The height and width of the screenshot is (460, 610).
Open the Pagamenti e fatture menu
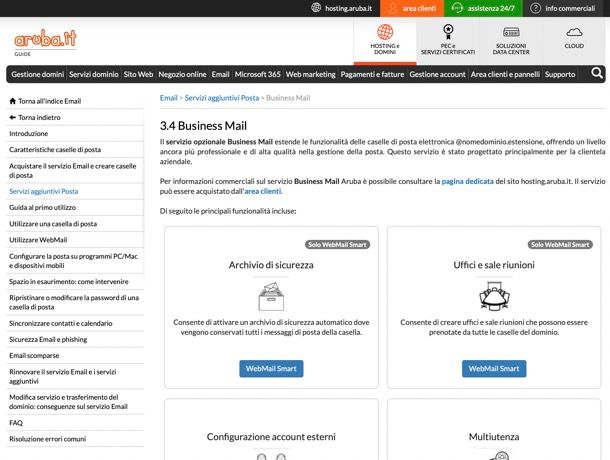[372, 74]
